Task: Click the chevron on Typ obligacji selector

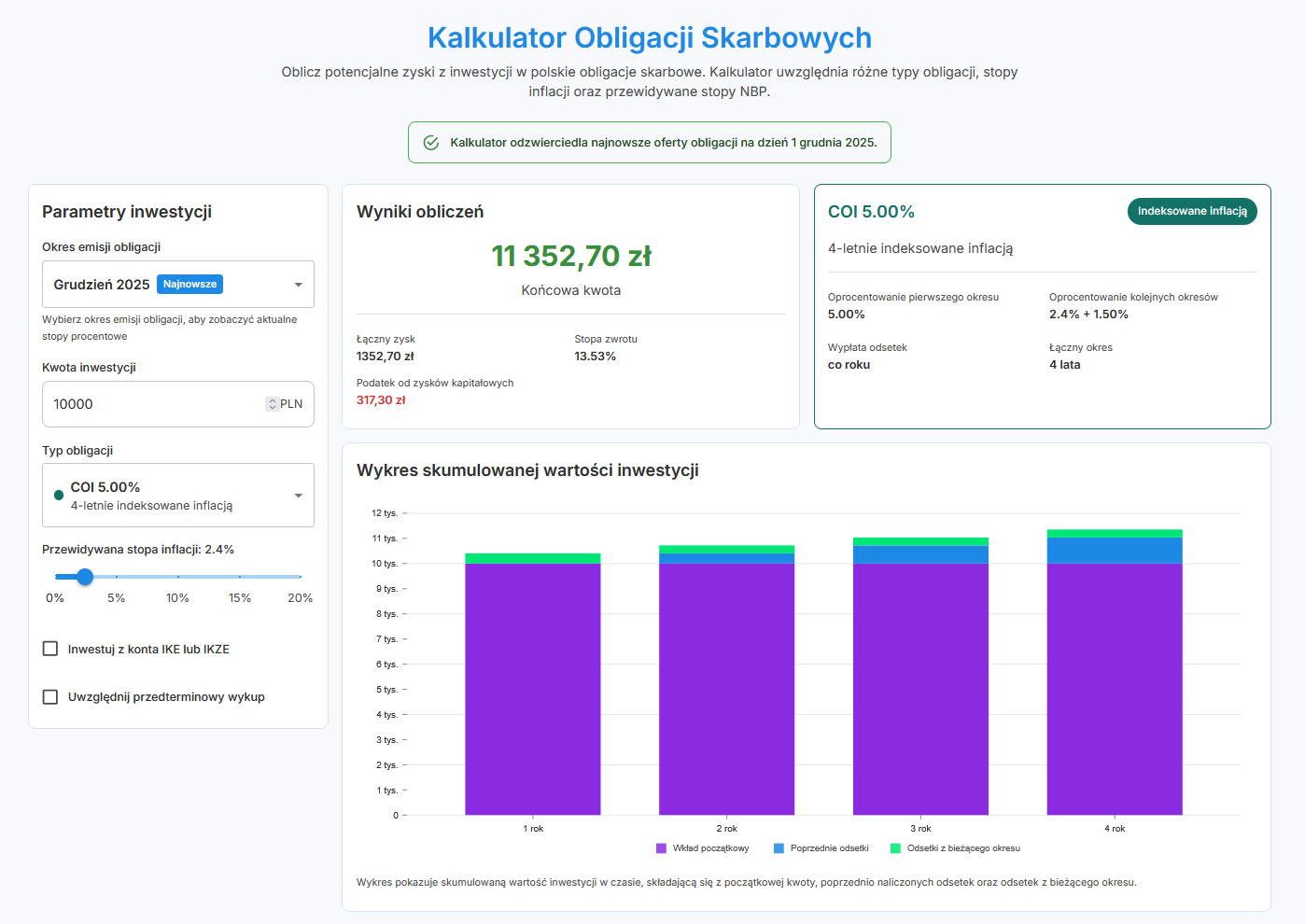Action: pos(298,495)
